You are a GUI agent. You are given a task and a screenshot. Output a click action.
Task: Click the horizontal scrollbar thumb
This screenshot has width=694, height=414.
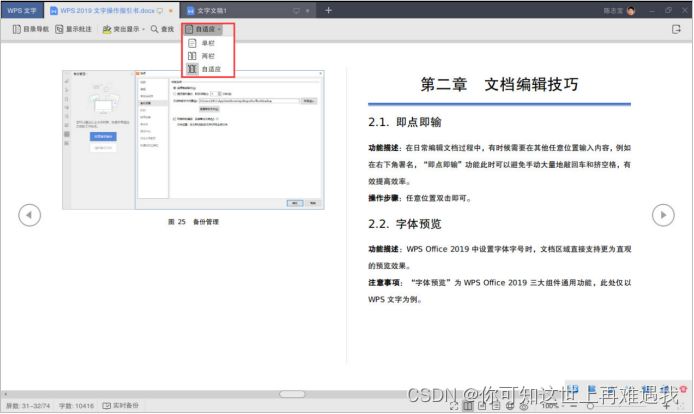292,394
